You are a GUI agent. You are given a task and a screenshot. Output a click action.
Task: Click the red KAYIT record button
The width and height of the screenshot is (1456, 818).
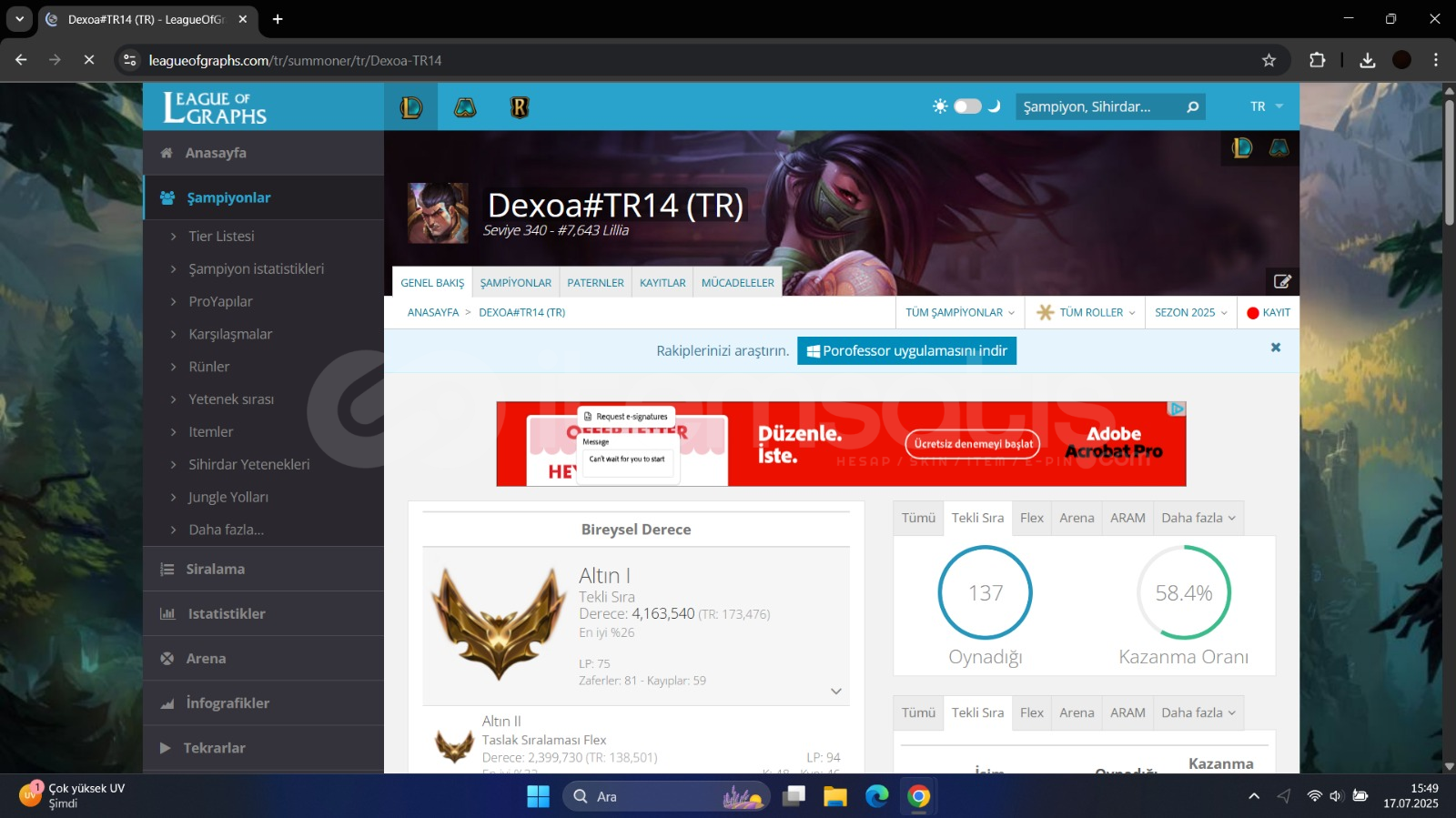[x=1269, y=312]
